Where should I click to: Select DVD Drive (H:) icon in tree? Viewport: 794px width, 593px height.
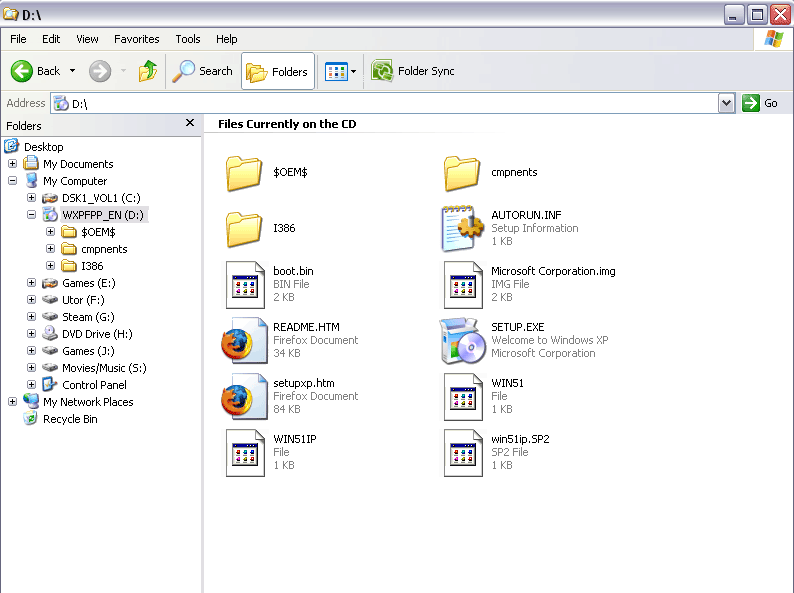point(50,333)
